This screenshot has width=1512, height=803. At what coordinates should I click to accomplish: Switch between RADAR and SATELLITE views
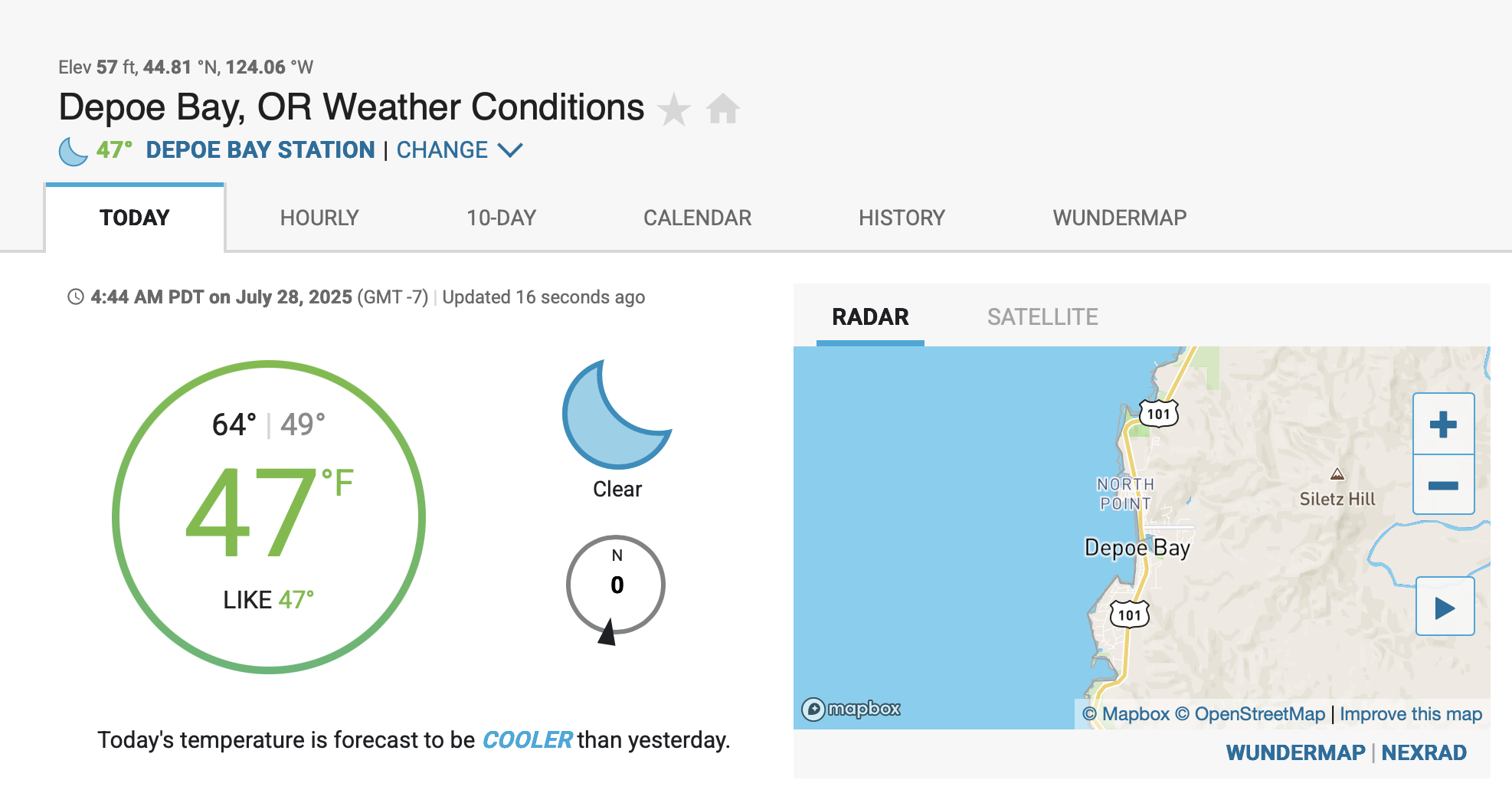[1042, 316]
